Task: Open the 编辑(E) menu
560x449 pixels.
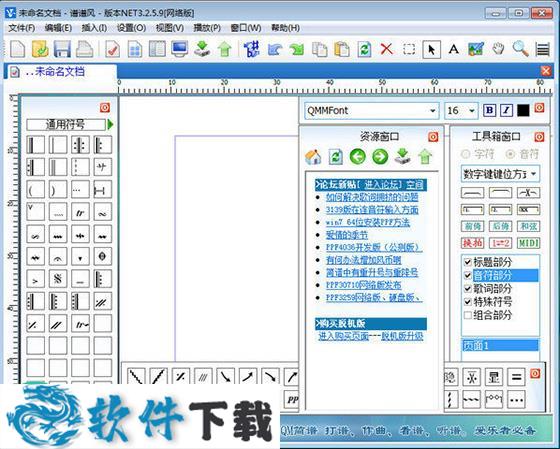Action: click(x=58, y=28)
